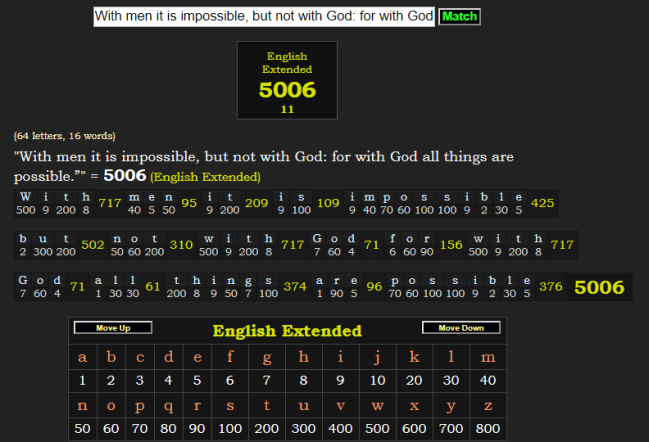Click the quoted phrase 'With men it is impossible' line
The image size is (649, 442).
point(264,157)
